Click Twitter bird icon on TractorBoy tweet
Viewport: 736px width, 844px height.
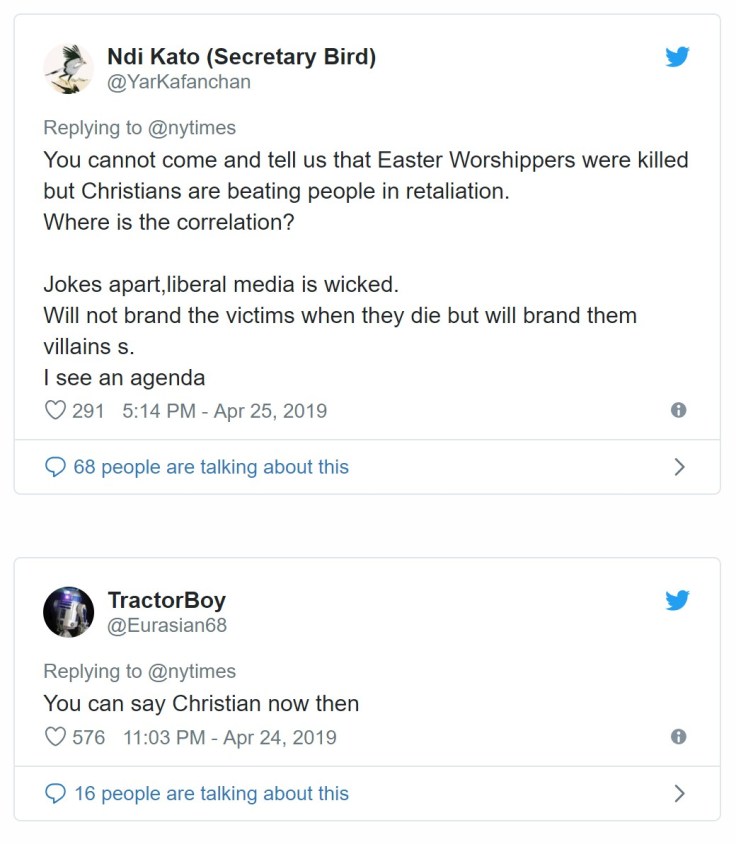click(x=677, y=600)
